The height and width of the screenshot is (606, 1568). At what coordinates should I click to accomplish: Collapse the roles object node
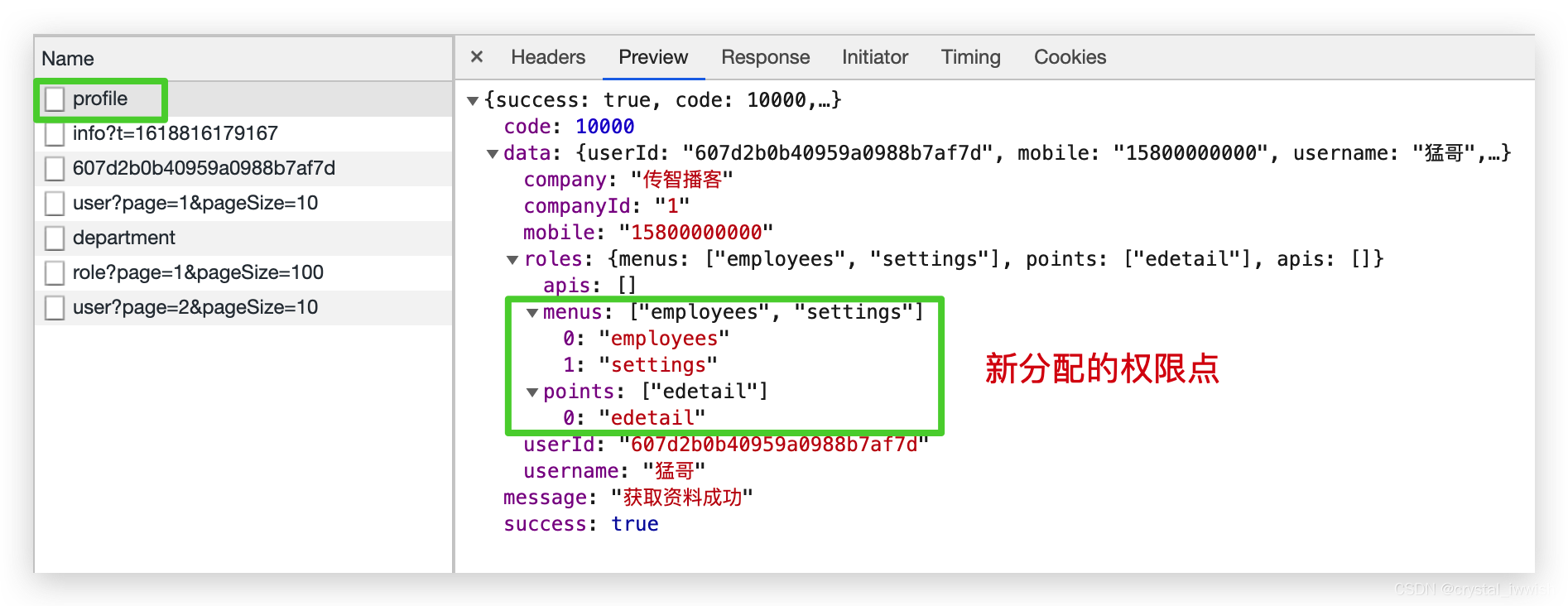click(512, 260)
